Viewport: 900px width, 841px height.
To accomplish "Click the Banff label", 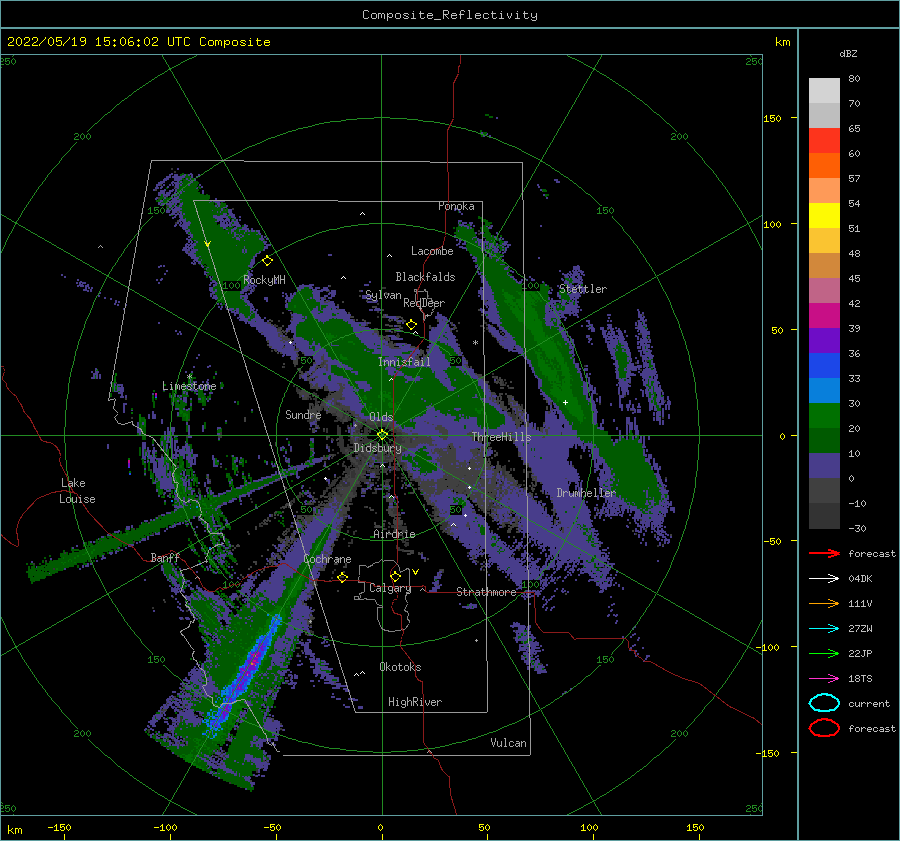I will 165,557.
